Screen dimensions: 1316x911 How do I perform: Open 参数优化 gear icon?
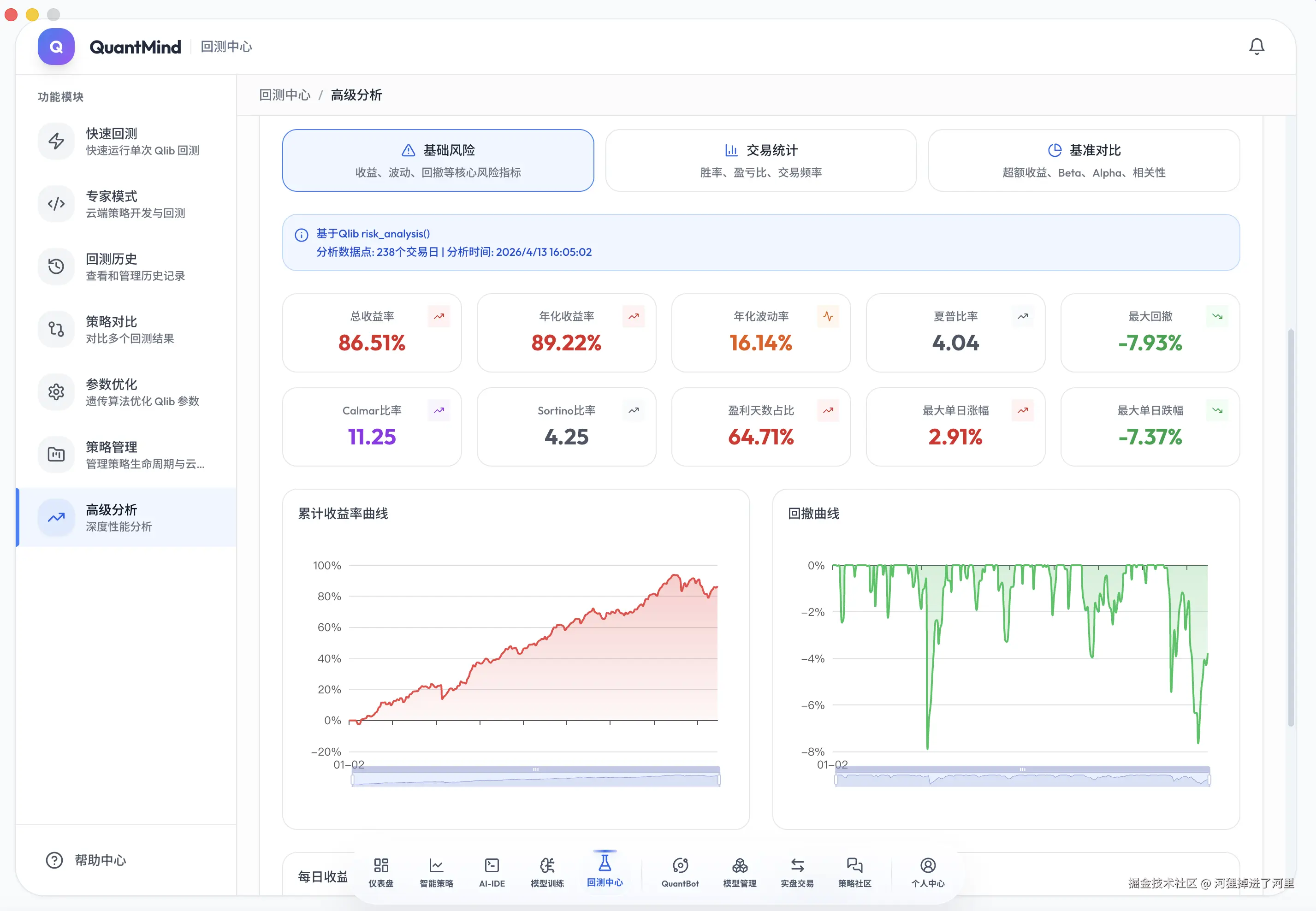click(x=56, y=392)
